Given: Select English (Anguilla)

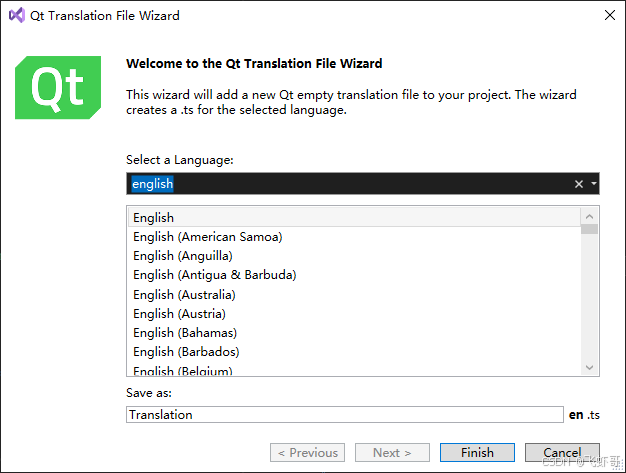Looking at the screenshot, I should pyautogui.click(x=354, y=256).
